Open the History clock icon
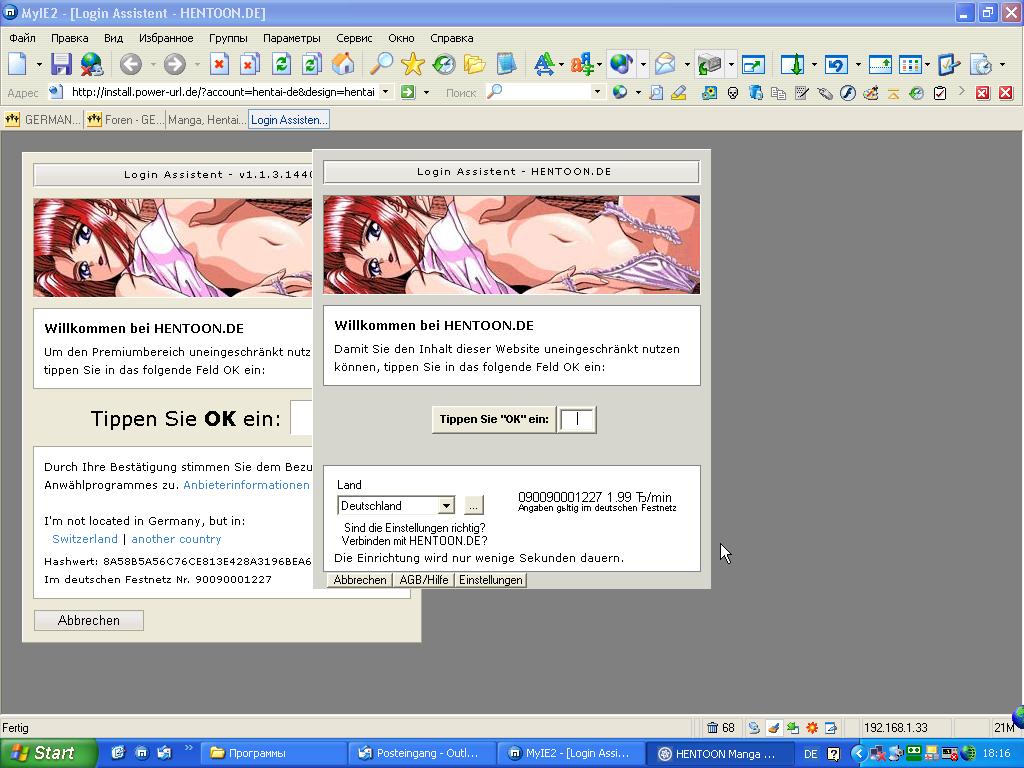The width and height of the screenshot is (1024, 768). (444, 64)
